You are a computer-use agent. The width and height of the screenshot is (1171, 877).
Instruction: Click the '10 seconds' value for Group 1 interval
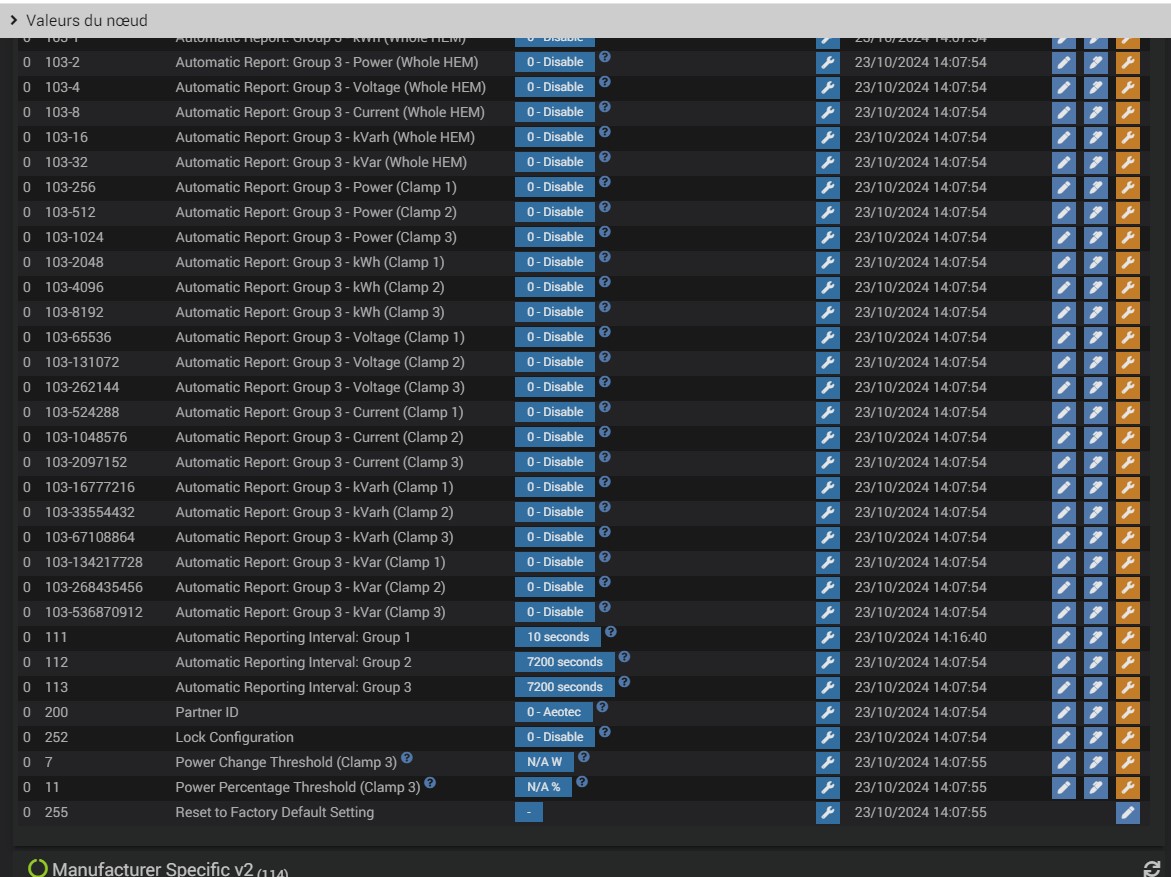click(558, 637)
